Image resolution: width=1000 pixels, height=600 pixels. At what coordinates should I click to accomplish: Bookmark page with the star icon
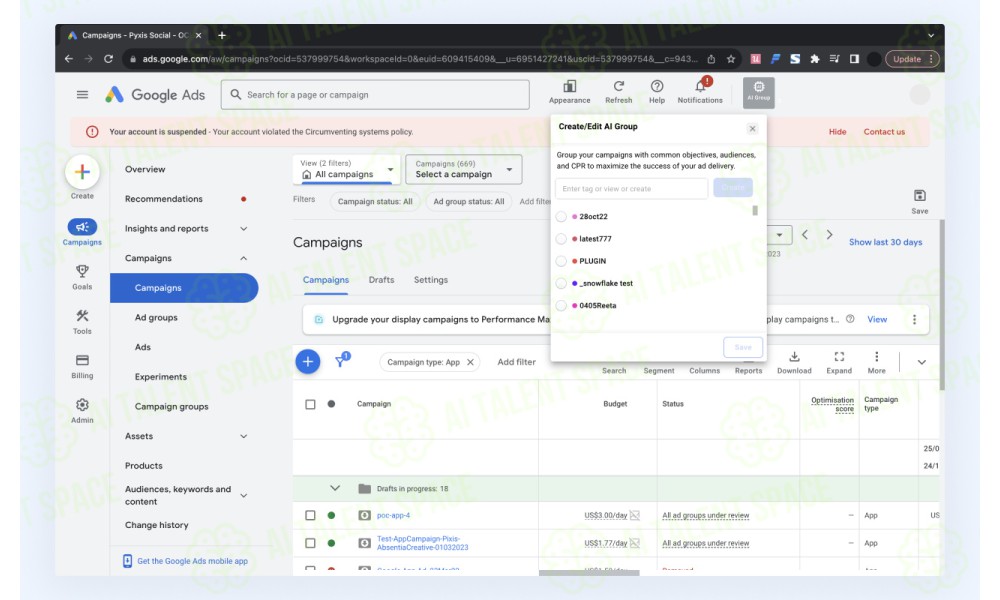[x=731, y=59]
